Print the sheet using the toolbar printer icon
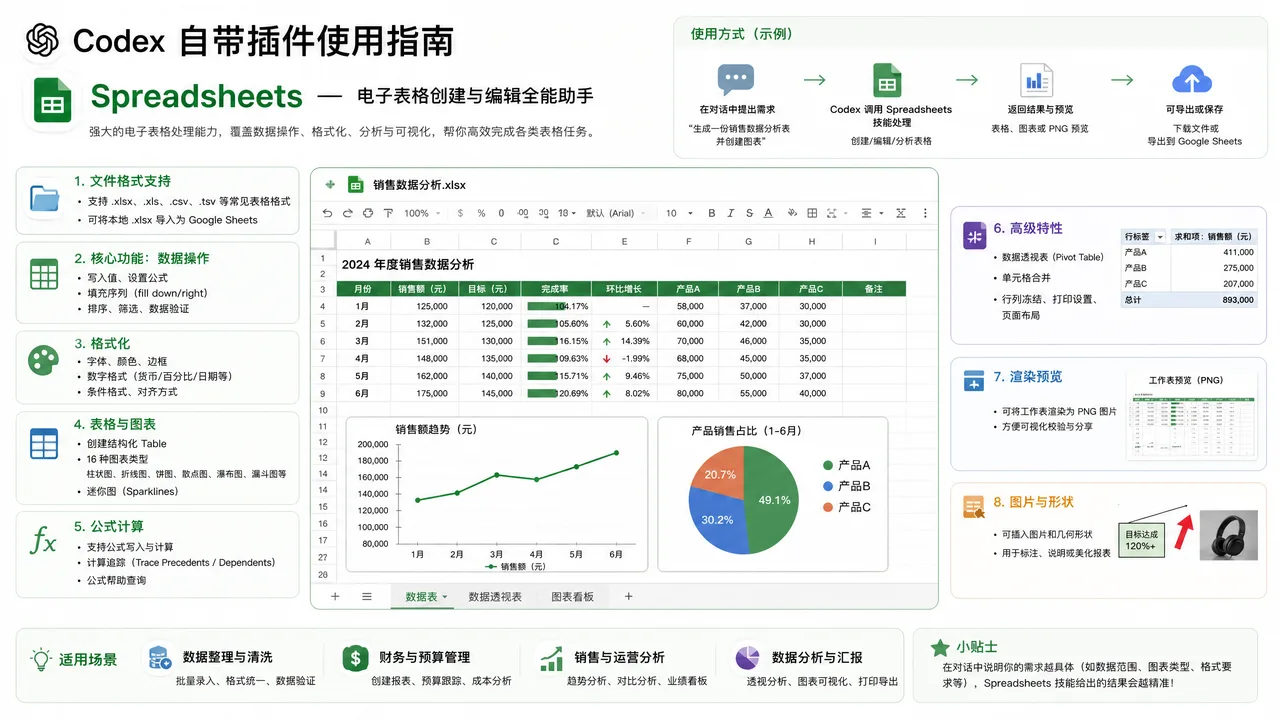The width and height of the screenshot is (1280, 720). (x=368, y=213)
